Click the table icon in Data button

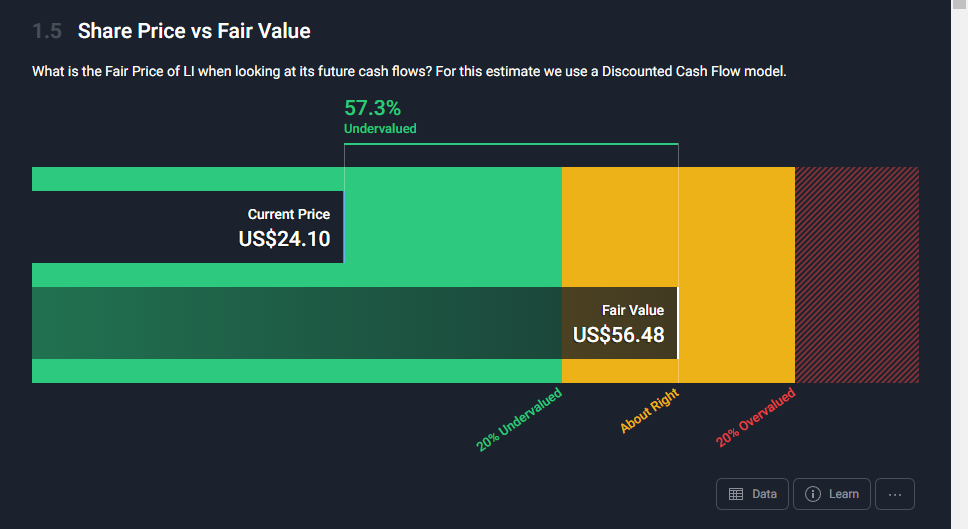coord(736,494)
